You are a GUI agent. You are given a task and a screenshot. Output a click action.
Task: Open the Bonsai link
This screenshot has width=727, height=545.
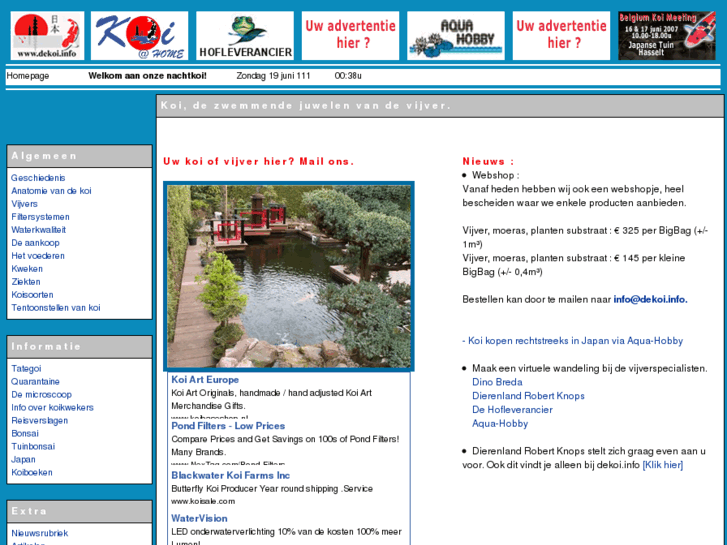[x=25, y=433]
